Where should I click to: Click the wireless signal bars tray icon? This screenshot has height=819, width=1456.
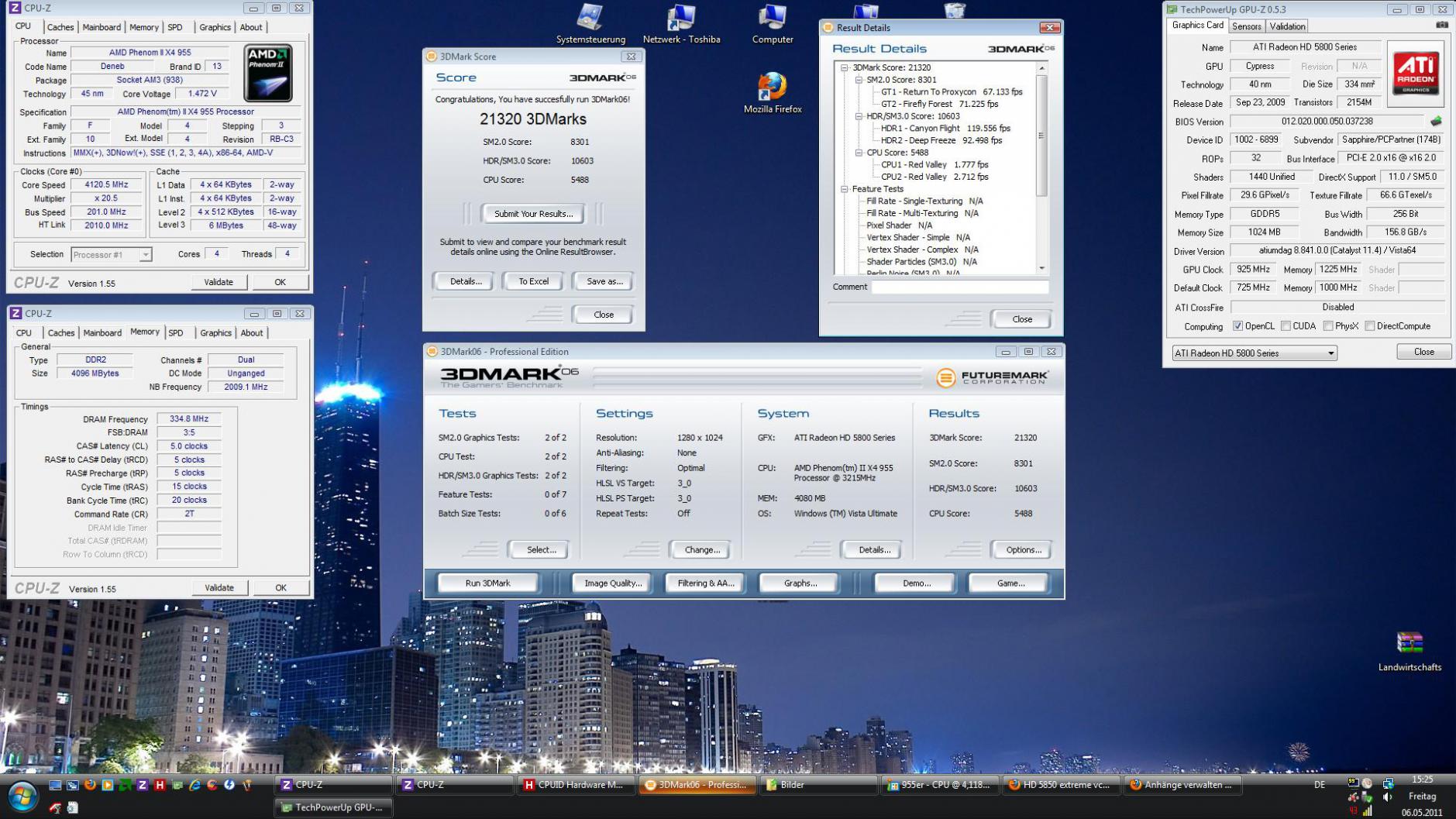tap(1367, 810)
